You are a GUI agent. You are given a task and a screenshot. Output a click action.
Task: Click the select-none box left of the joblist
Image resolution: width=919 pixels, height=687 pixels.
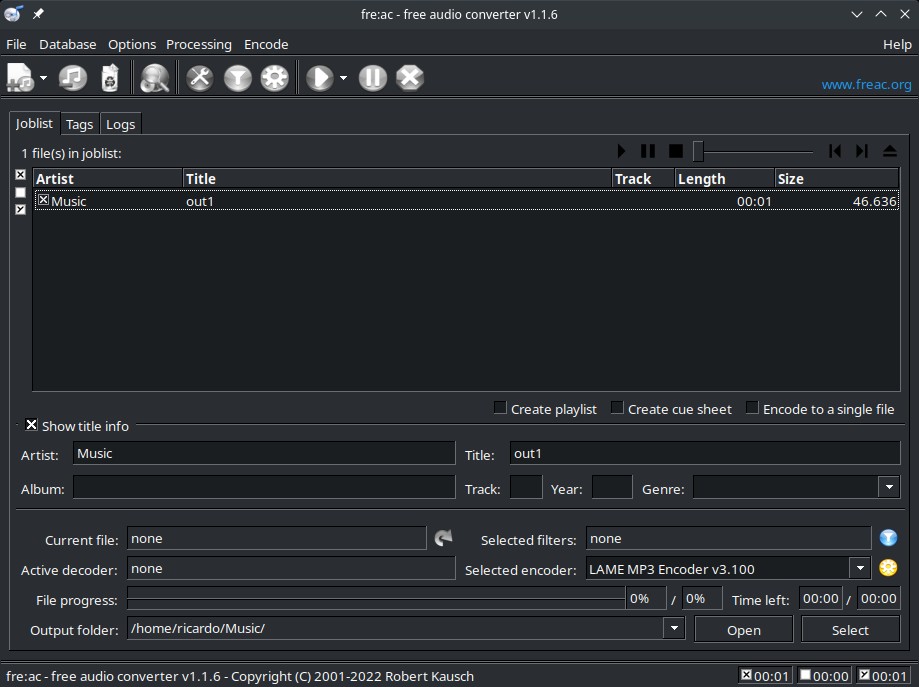click(21, 192)
